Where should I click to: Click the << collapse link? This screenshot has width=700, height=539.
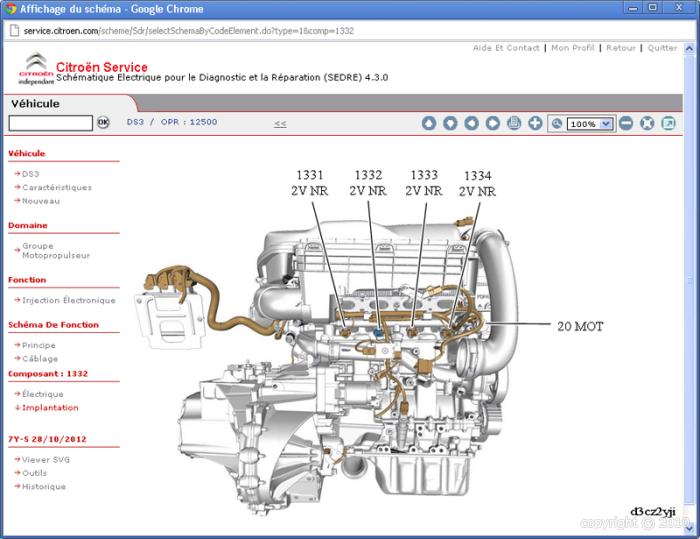coord(280,123)
